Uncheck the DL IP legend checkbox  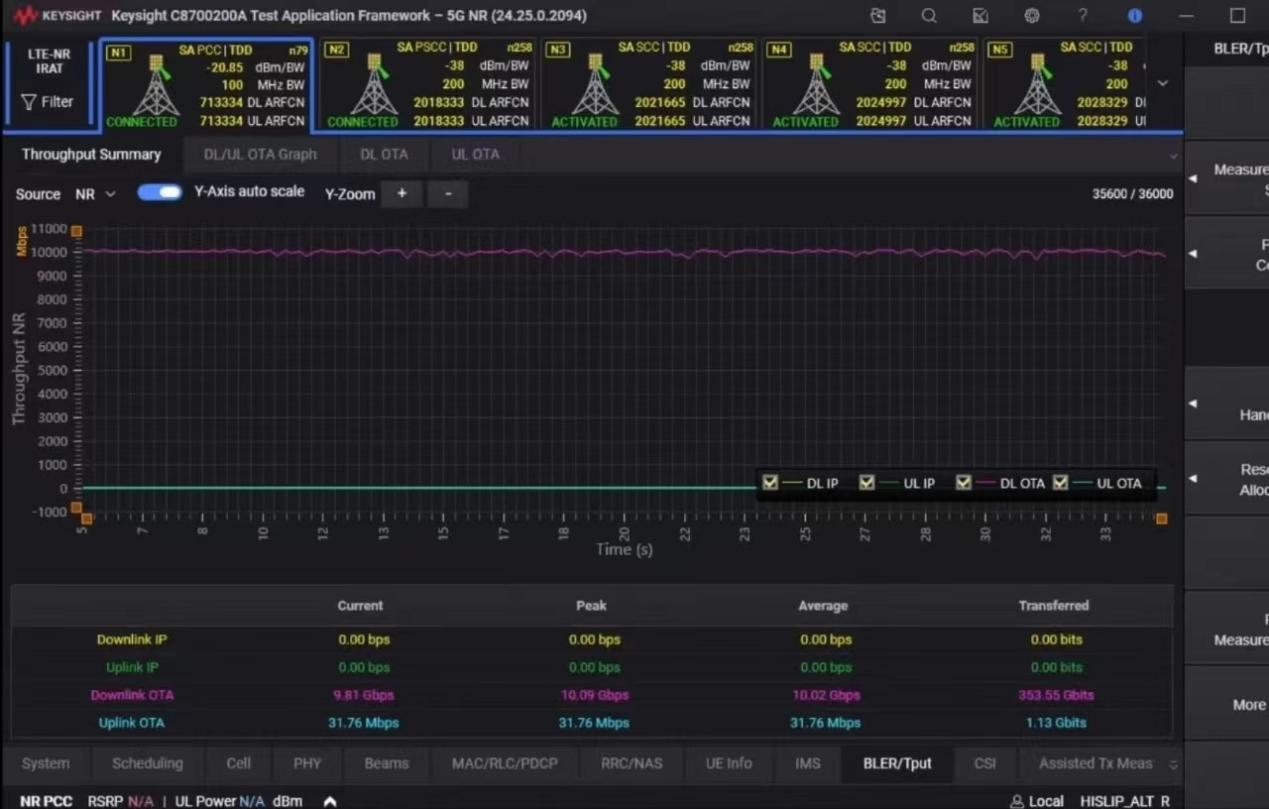point(770,483)
